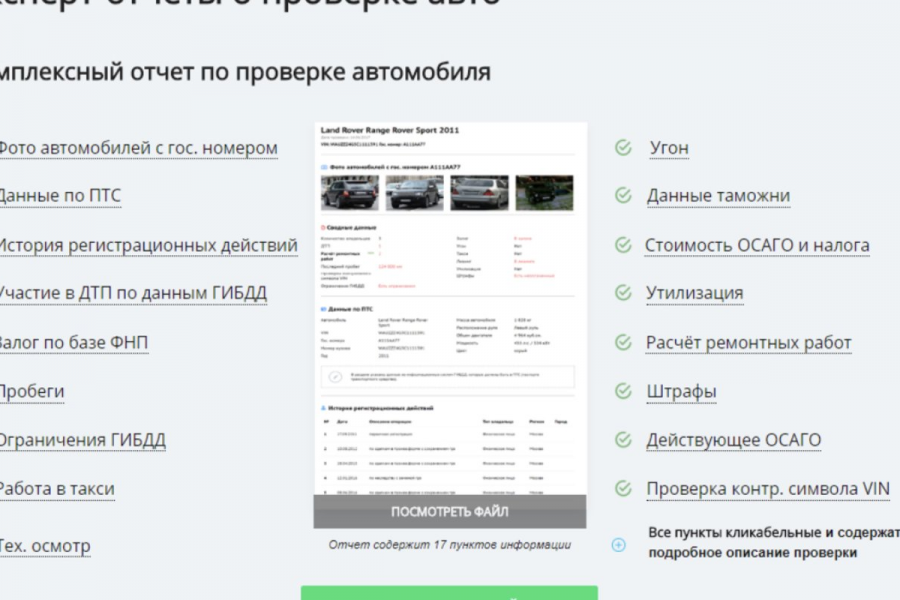Open the Утилизация link
This screenshot has height=600, width=900.
point(695,293)
